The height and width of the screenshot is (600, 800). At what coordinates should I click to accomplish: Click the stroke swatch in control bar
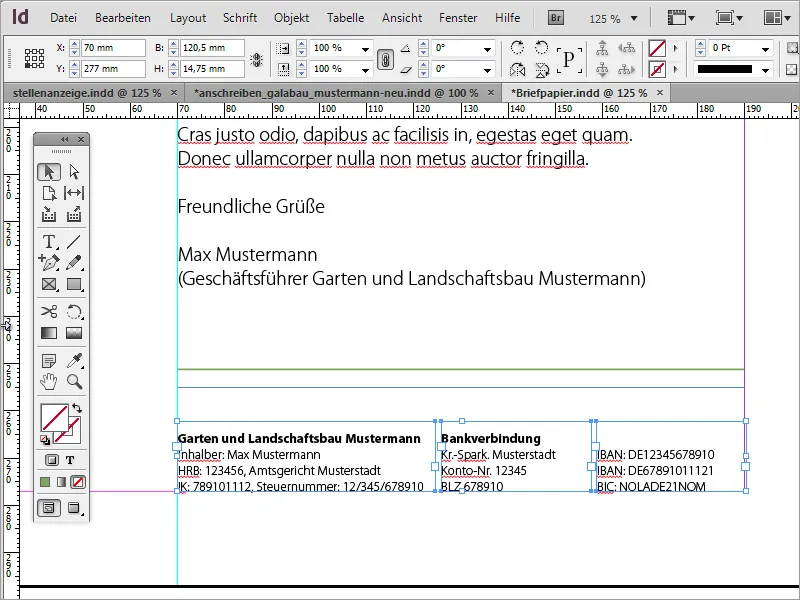pos(657,69)
